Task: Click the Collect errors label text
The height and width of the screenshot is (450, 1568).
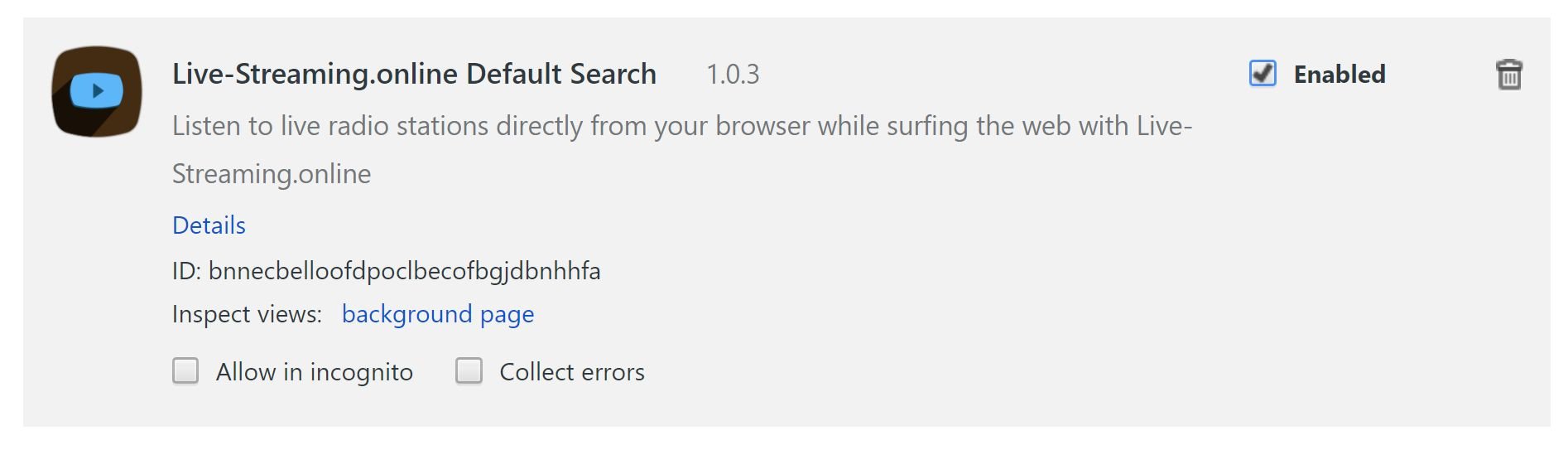Action: (x=571, y=372)
